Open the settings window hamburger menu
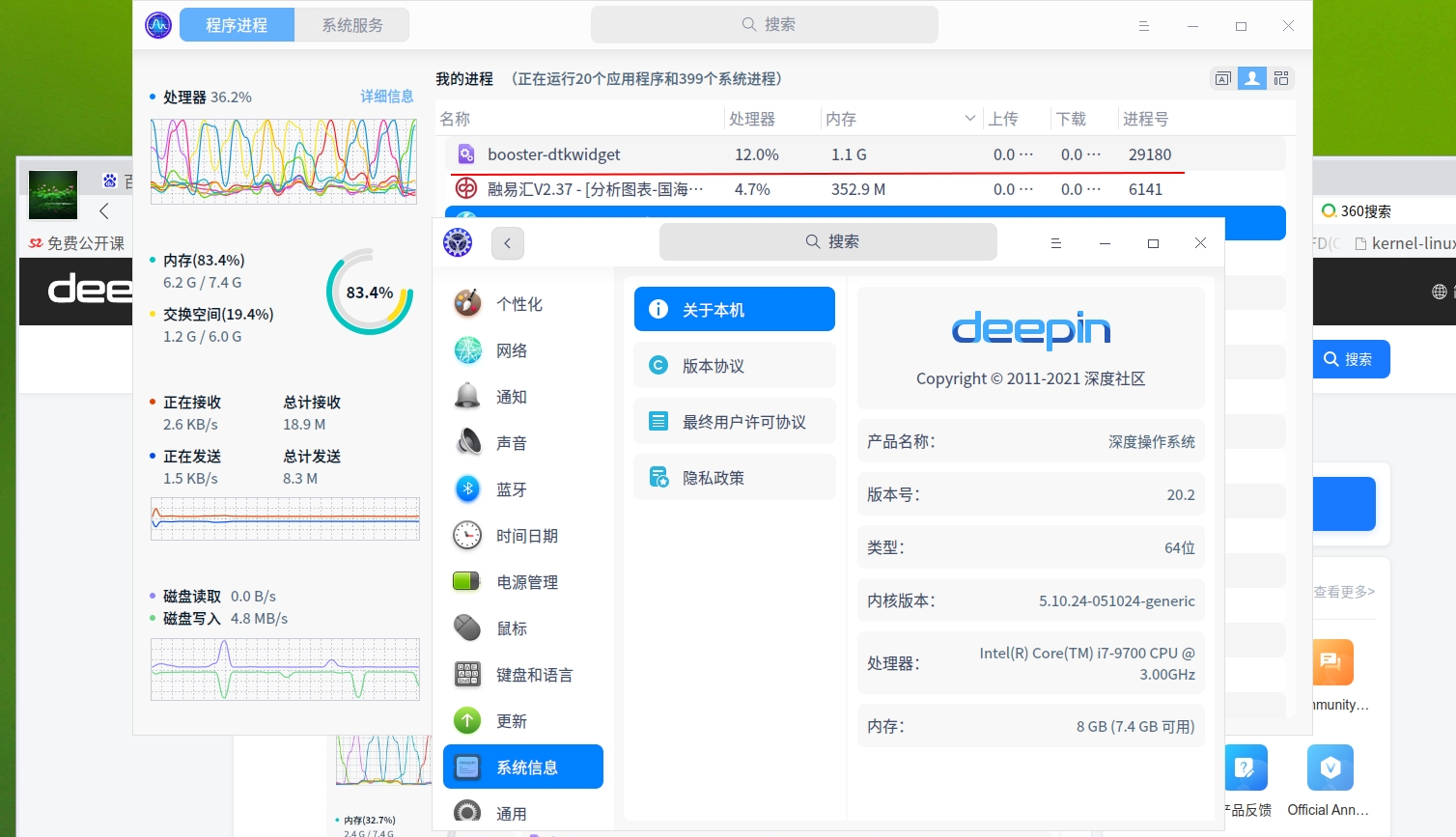 point(1056,243)
